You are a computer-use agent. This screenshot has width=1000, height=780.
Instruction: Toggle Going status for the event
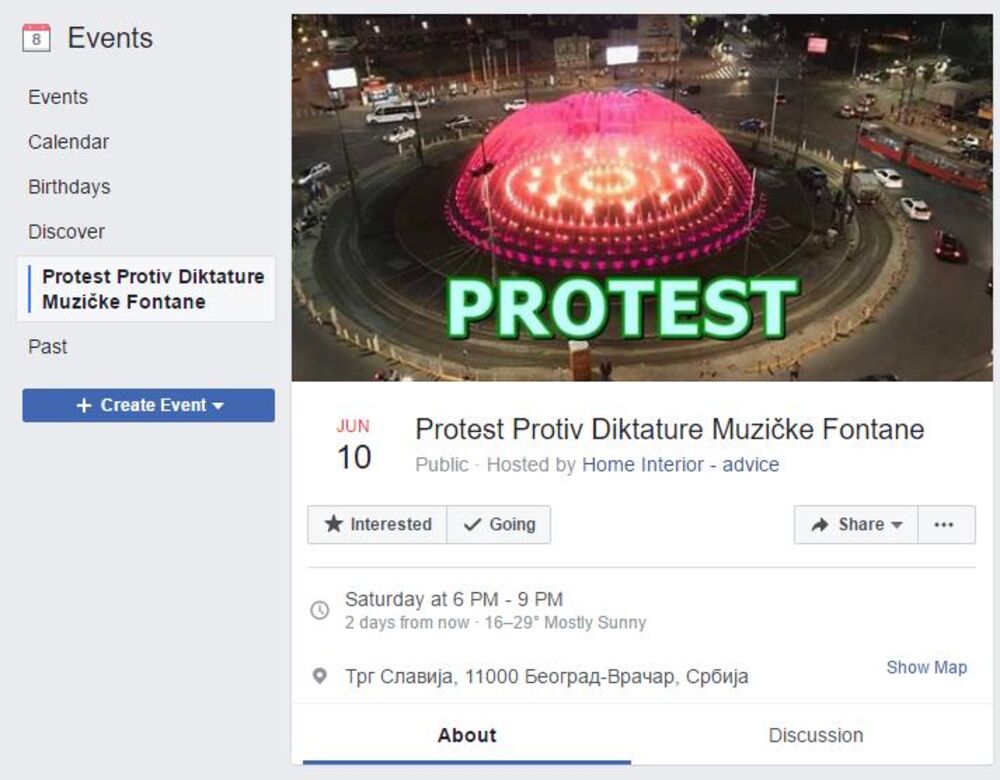[x=499, y=525]
